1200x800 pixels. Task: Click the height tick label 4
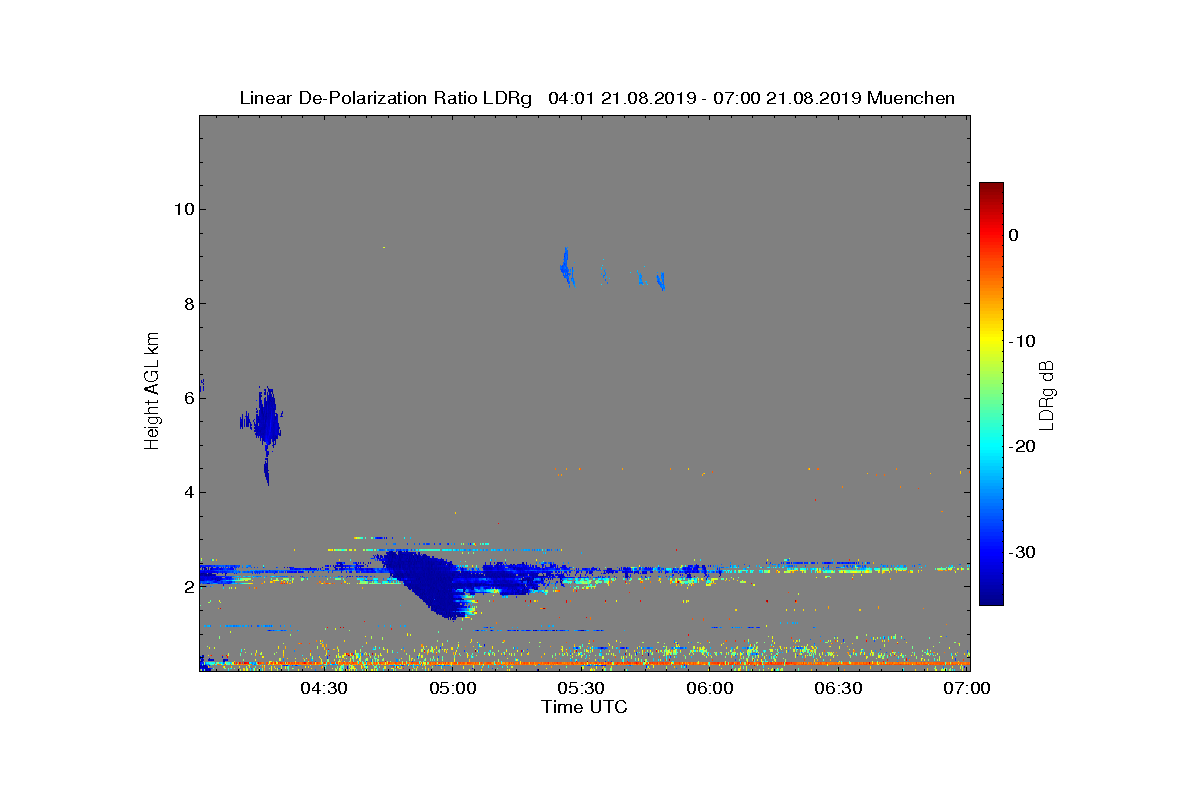click(188, 492)
